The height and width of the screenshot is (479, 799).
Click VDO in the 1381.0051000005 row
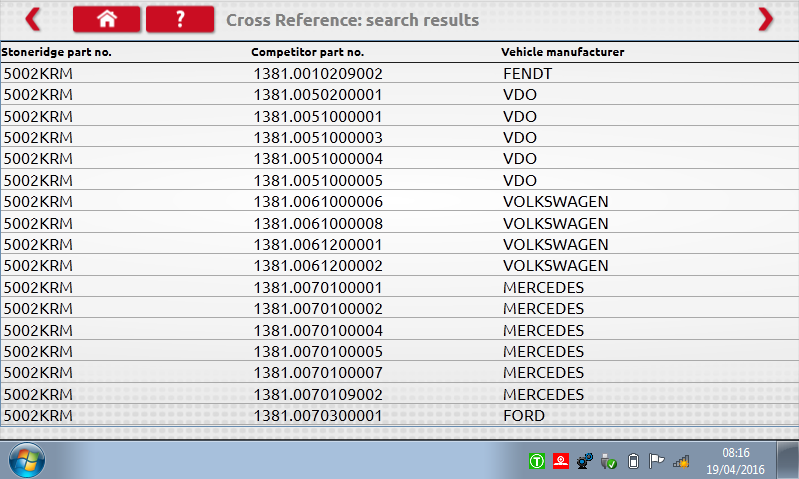520,180
